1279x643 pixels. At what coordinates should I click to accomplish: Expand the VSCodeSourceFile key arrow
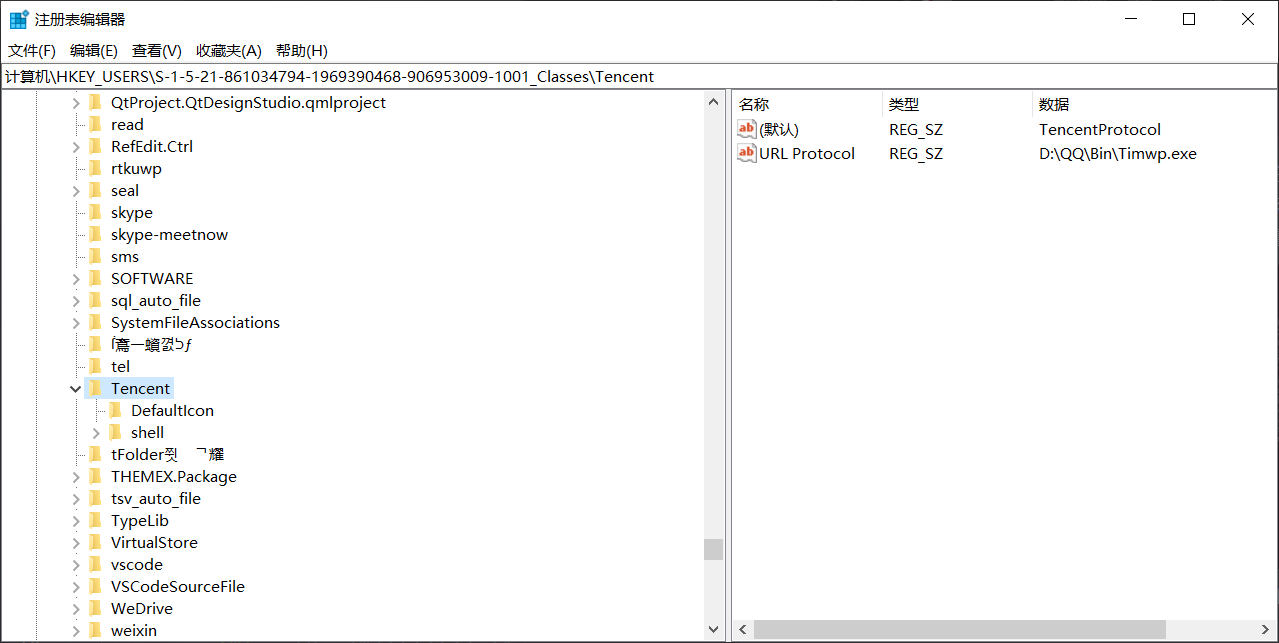pos(76,587)
